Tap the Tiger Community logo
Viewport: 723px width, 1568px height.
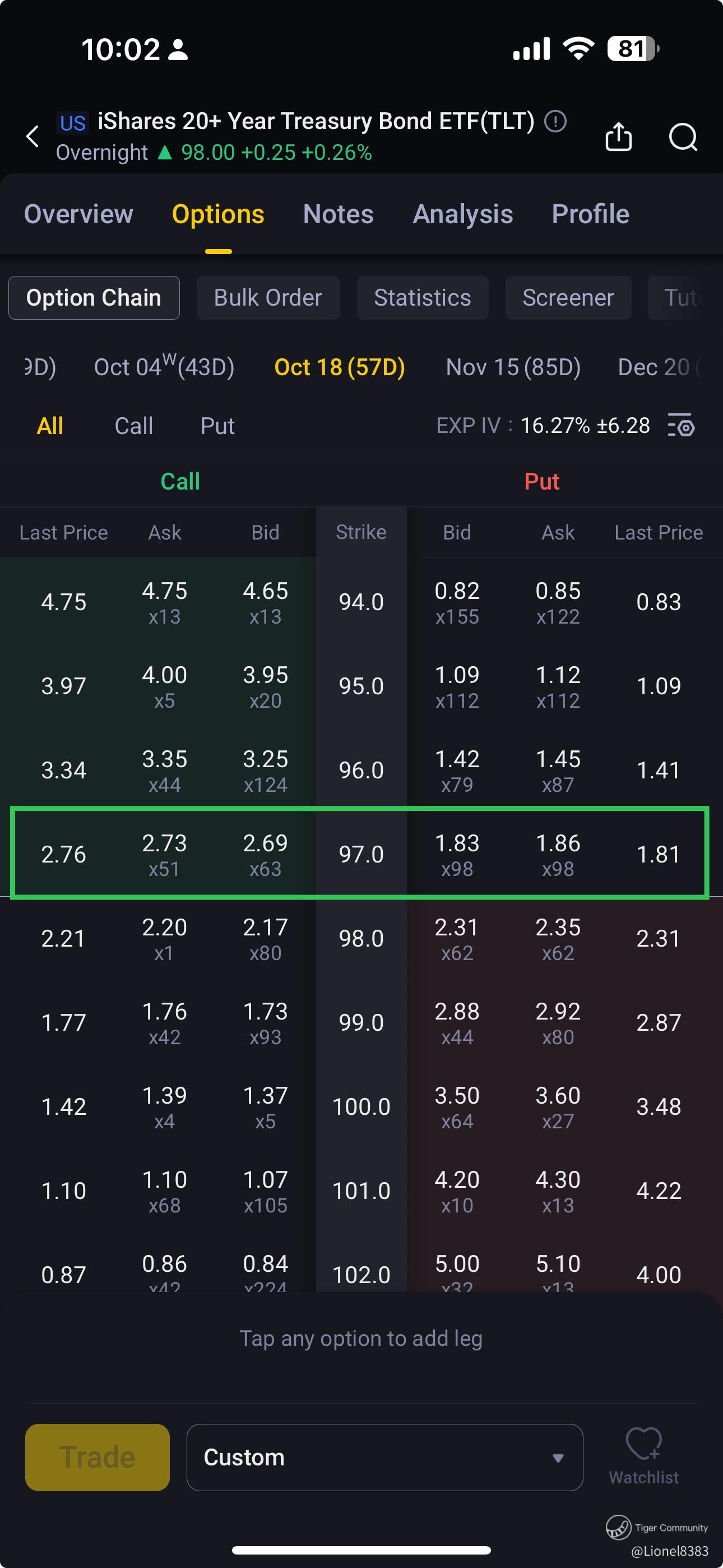coord(618,1527)
